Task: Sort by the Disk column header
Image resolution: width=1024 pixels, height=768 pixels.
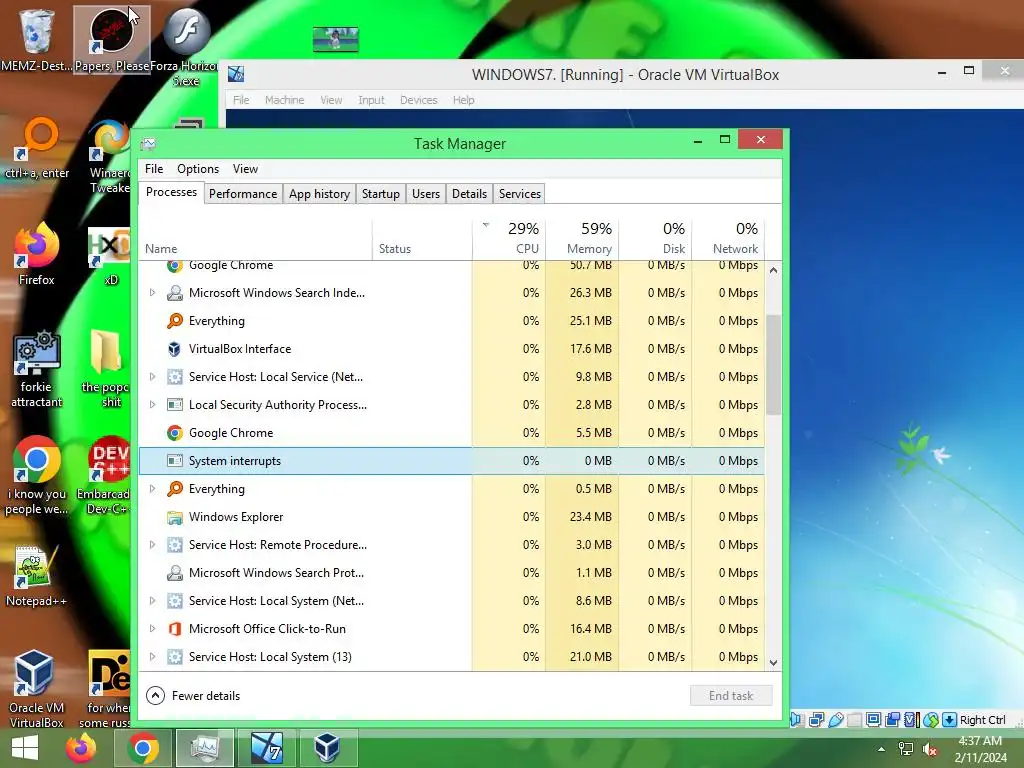Action: 656,239
